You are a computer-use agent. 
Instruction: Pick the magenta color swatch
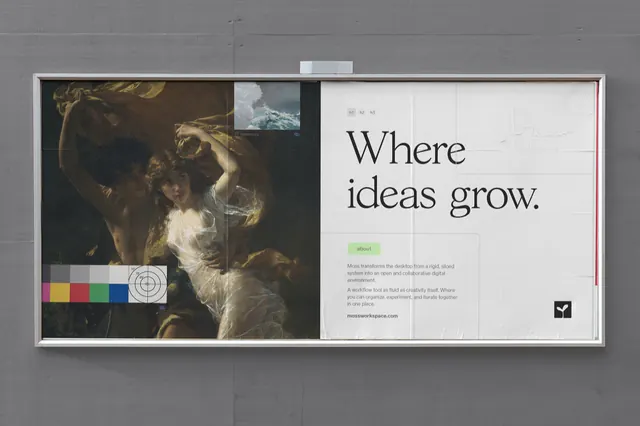point(46,293)
